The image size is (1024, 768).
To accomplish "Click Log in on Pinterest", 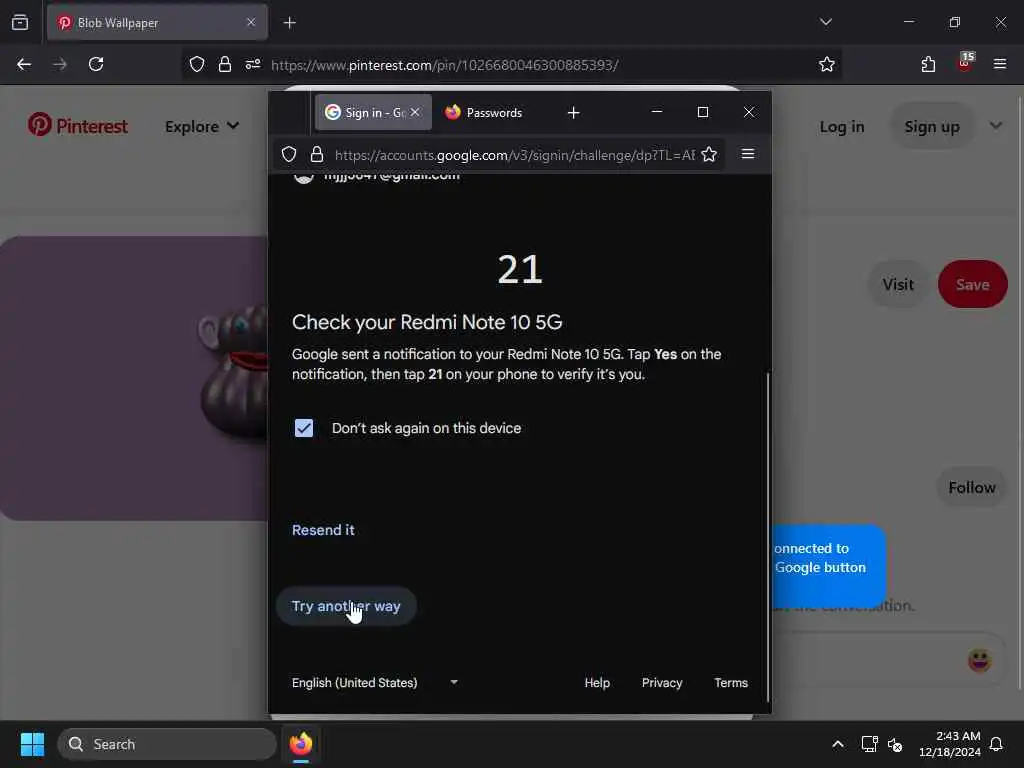I will [842, 127].
